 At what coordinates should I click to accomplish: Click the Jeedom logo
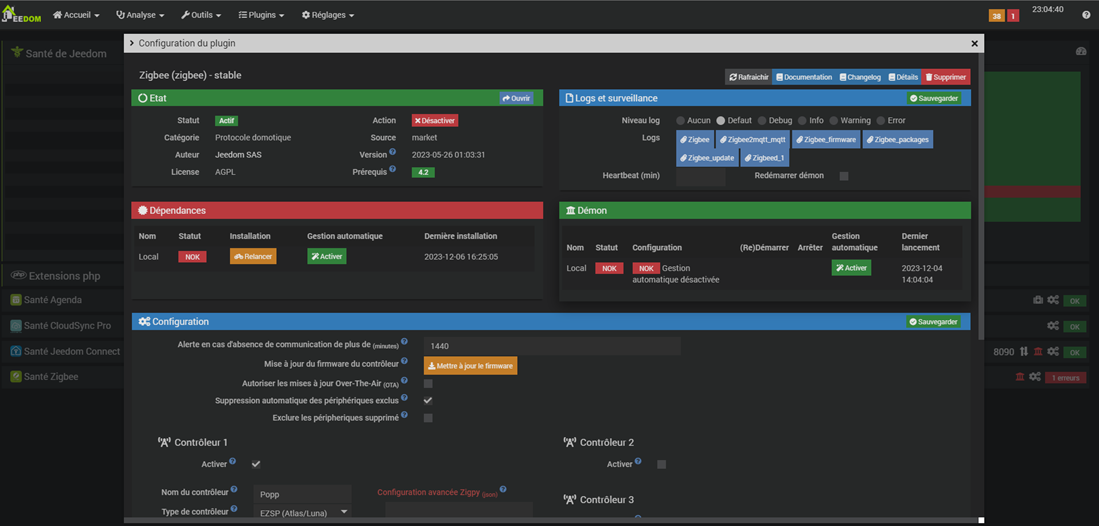pos(22,15)
